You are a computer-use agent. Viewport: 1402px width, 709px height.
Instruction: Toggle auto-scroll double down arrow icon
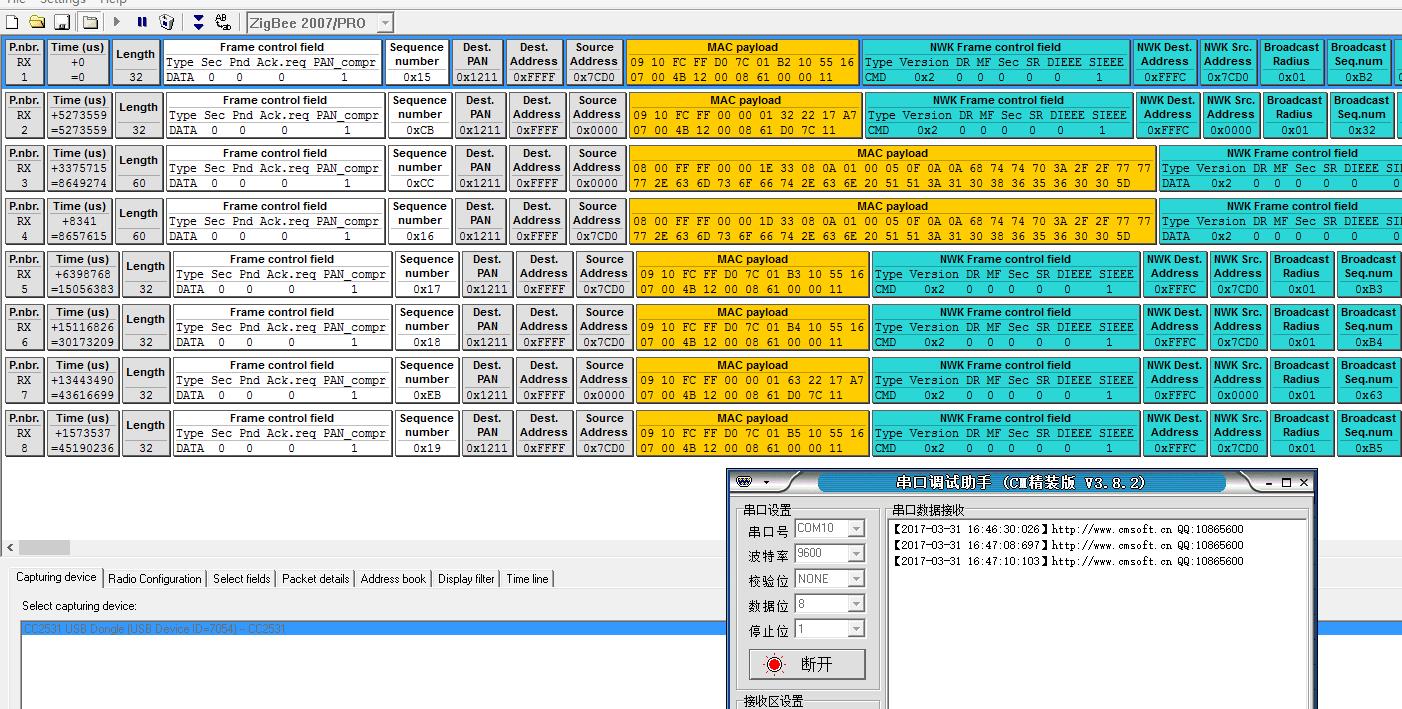pyautogui.click(x=198, y=22)
